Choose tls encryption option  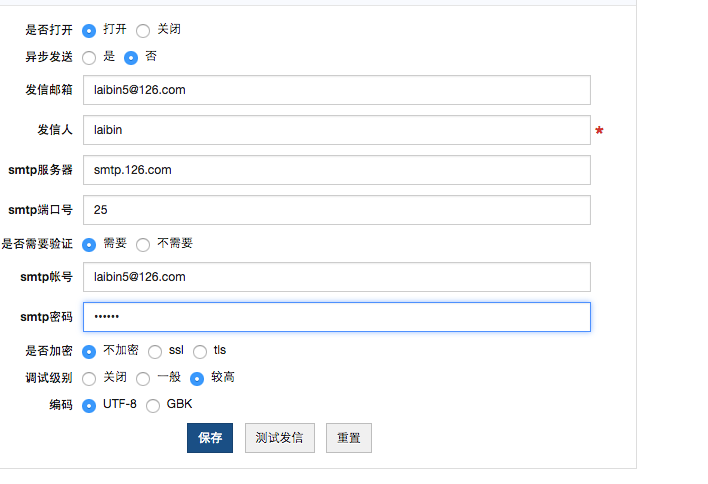[x=200, y=352]
